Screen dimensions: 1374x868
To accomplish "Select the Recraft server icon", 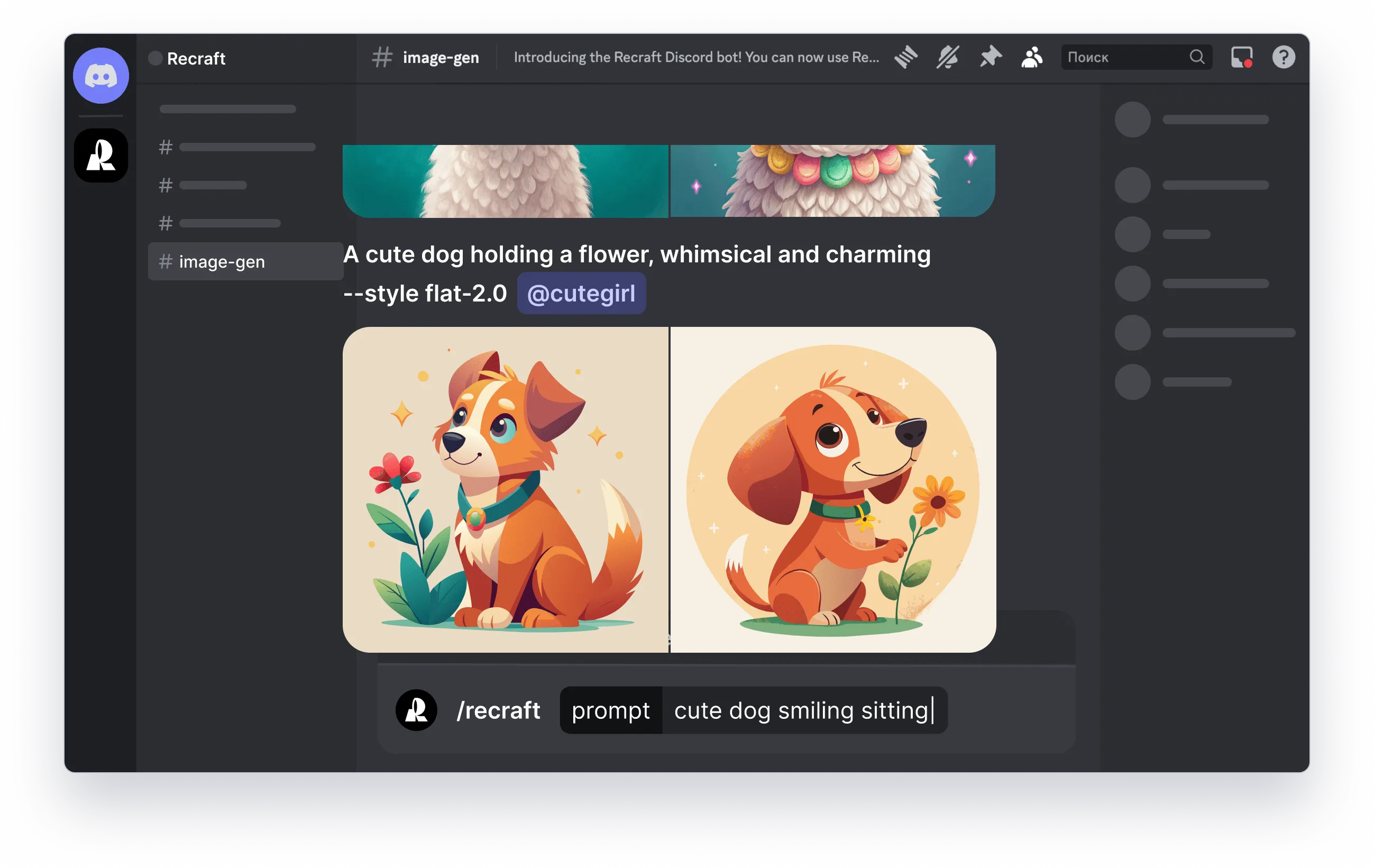I will pos(101,155).
